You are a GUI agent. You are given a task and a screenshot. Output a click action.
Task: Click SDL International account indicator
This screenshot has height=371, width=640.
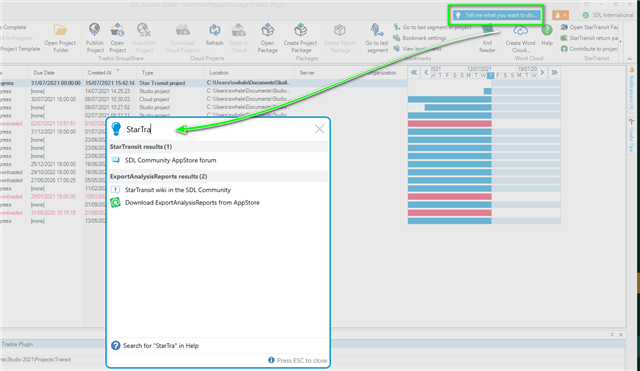pyautogui.click(x=608, y=15)
